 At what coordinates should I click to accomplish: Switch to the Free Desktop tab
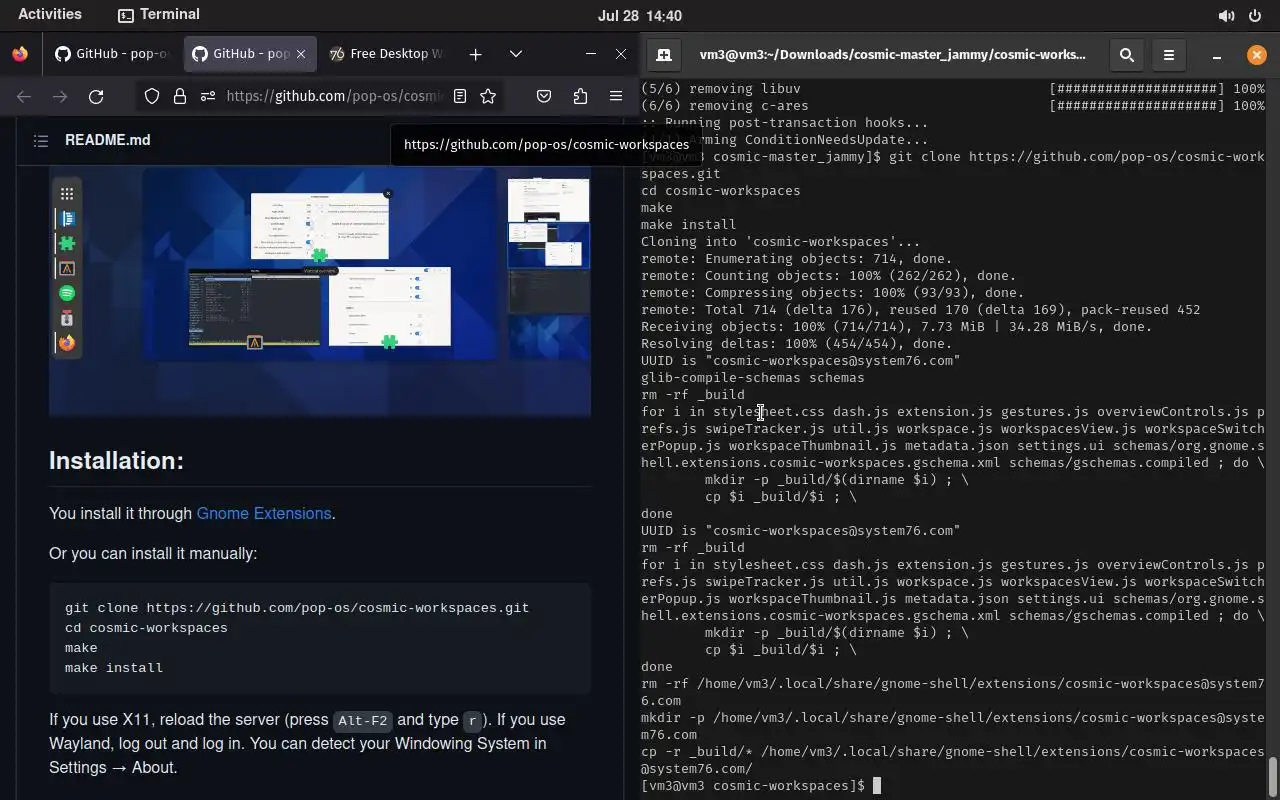[387, 54]
